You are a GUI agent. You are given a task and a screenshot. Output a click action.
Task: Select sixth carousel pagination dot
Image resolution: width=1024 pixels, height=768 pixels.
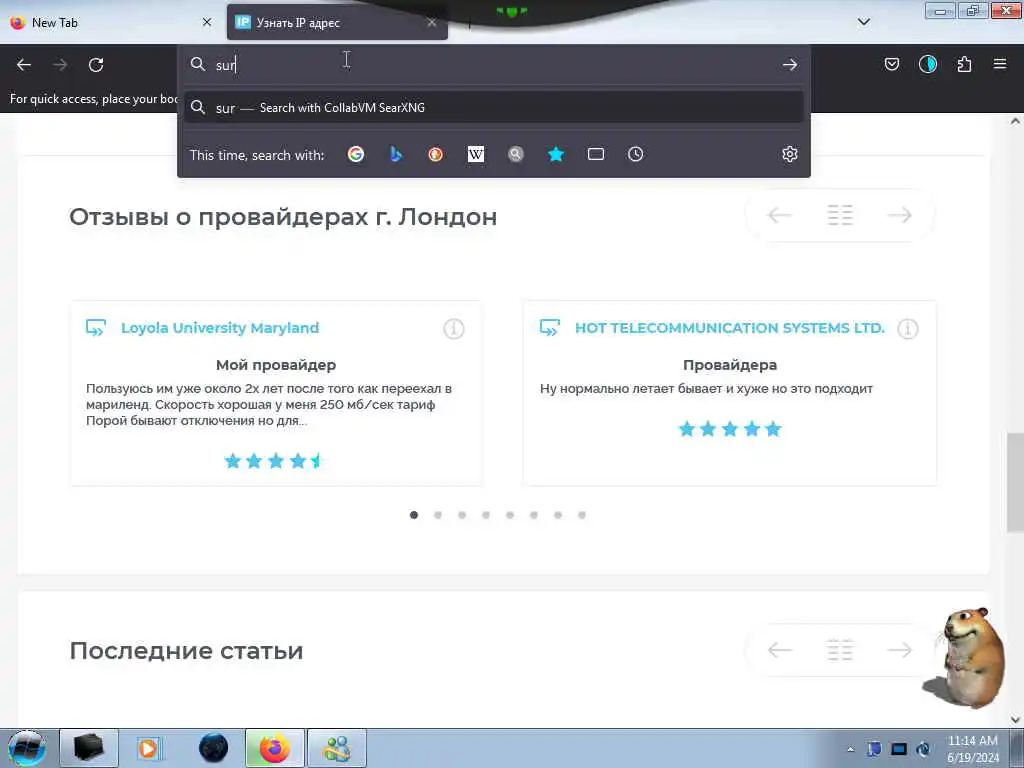tap(534, 515)
